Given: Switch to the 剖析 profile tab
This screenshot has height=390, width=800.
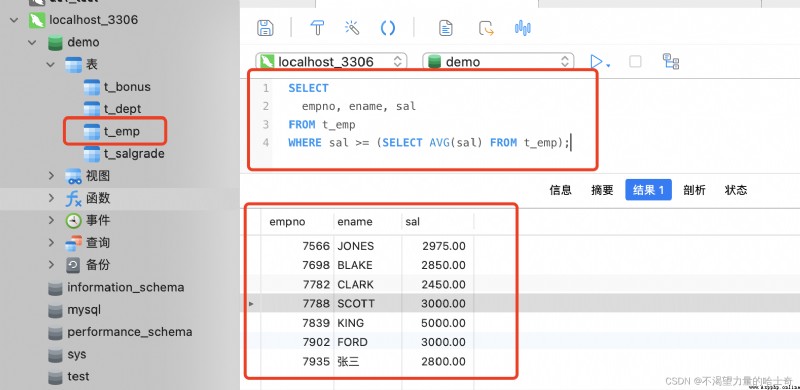Looking at the screenshot, I should 694,190.
